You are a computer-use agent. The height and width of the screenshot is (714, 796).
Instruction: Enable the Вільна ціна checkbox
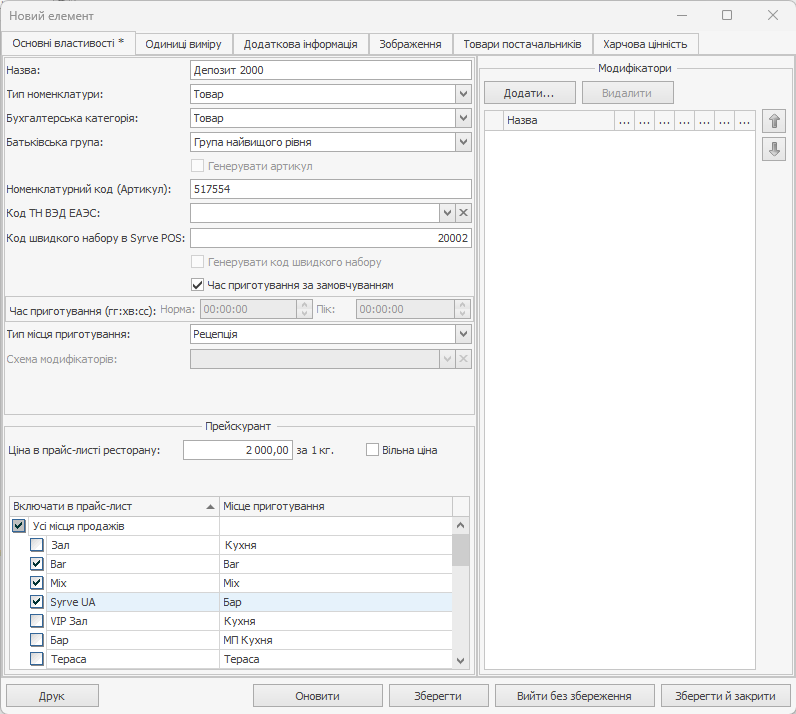(372, 450)
